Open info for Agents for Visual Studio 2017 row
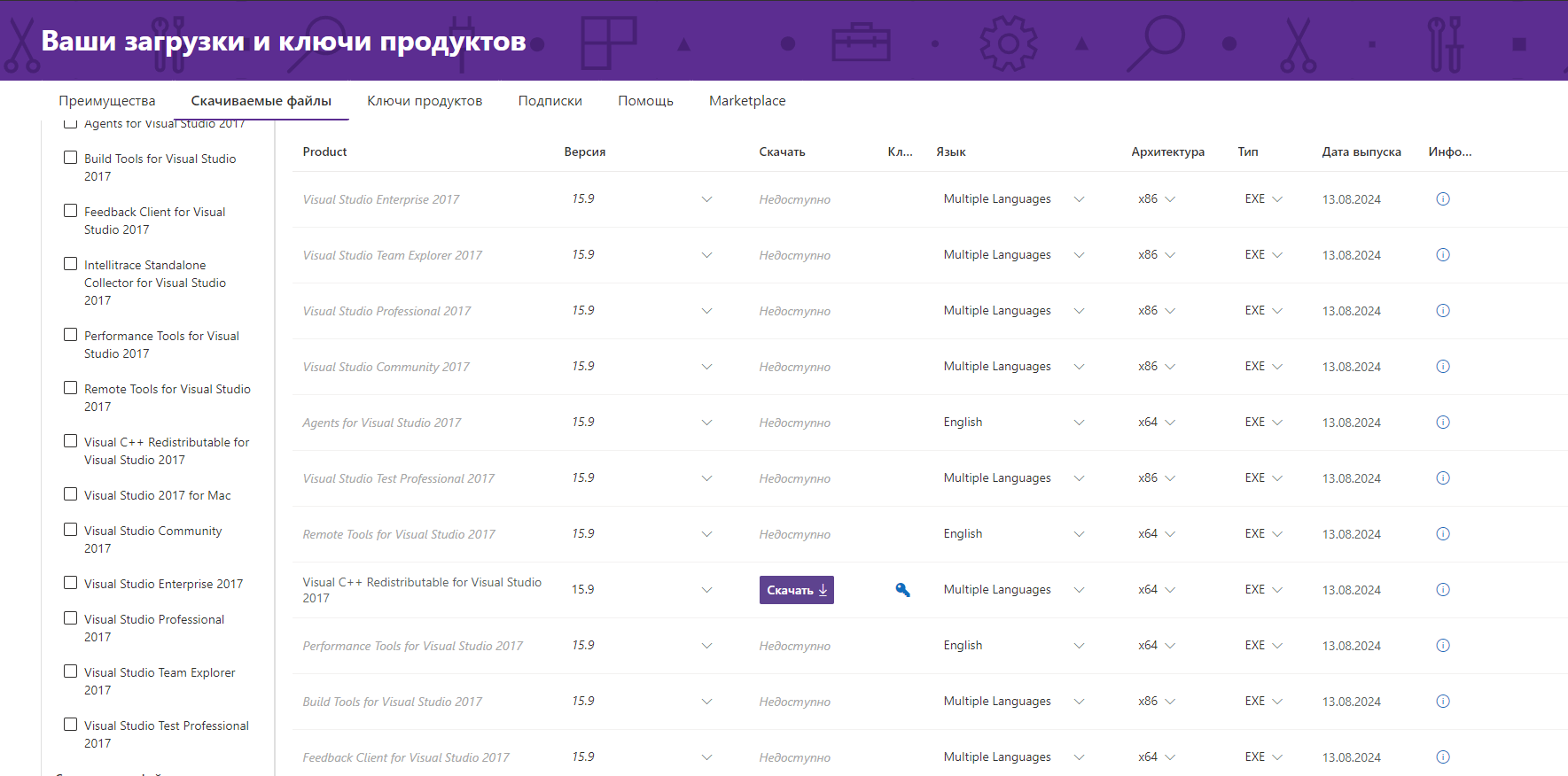This screenshot has height=776, width=1568. [x=1442, y=423]
